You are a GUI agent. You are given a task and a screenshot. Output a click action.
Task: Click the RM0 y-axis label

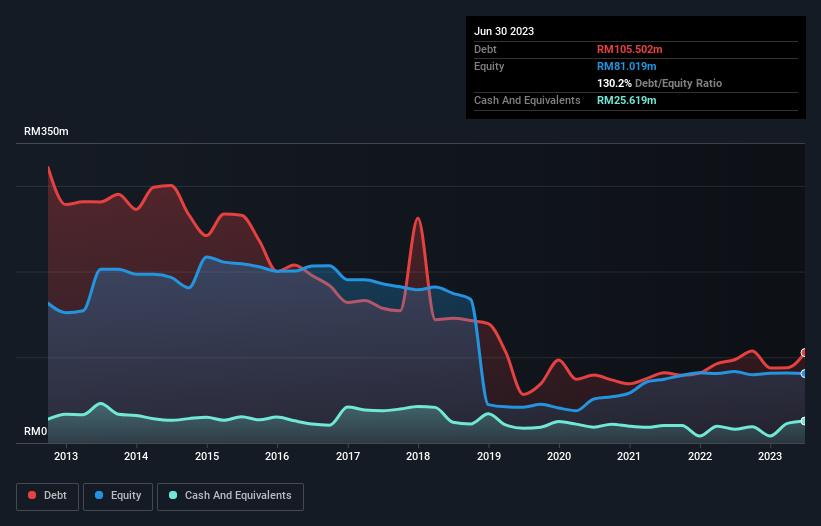pyautogui.click(x=36, y=432)
